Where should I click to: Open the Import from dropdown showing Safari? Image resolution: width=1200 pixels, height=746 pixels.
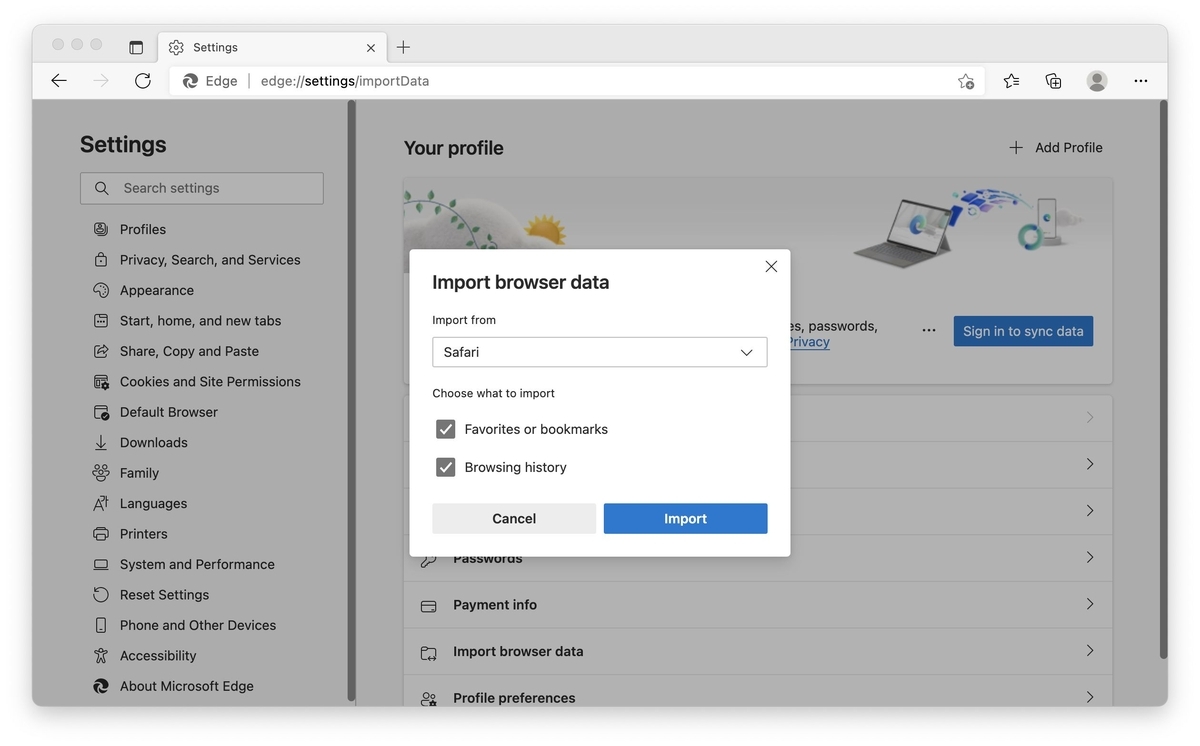tap(599, 352)
